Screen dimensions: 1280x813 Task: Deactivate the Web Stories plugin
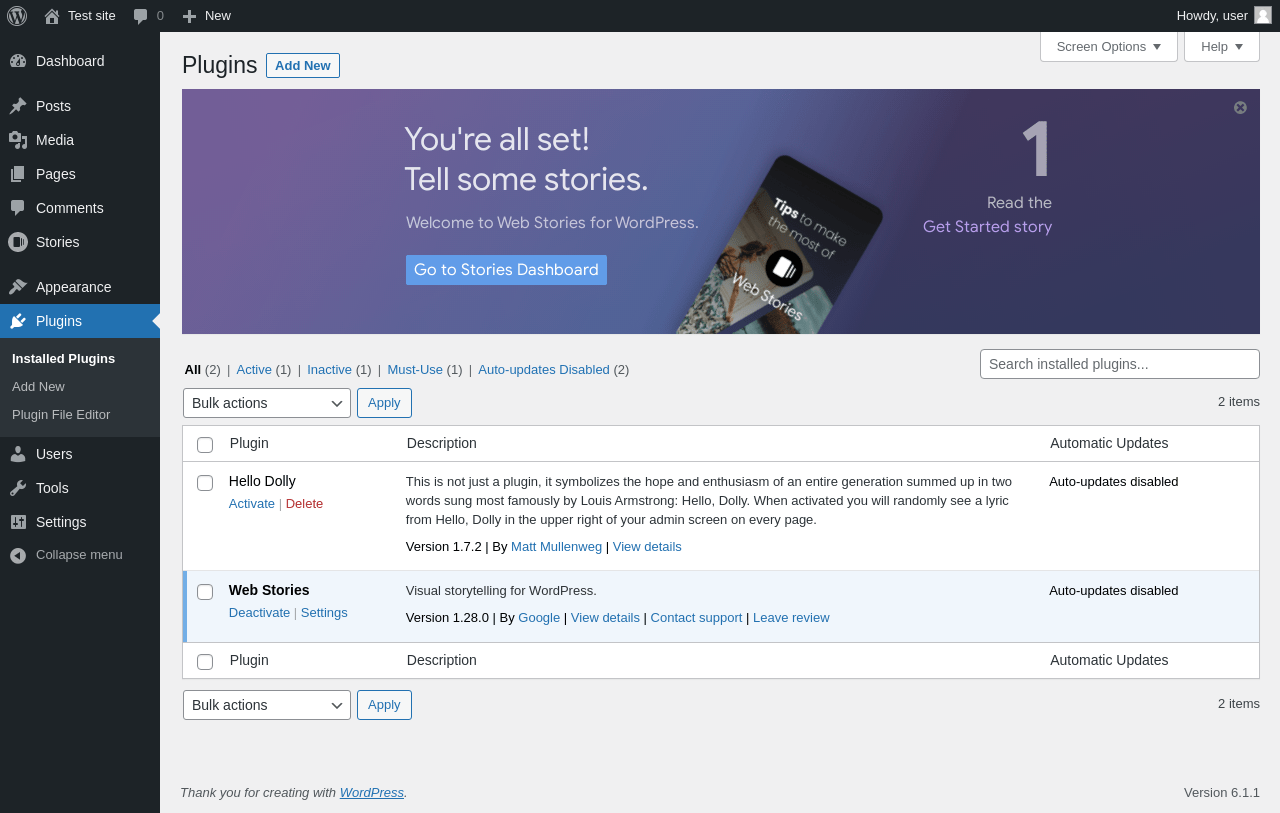pyautogui.click(x=259, y=613)
